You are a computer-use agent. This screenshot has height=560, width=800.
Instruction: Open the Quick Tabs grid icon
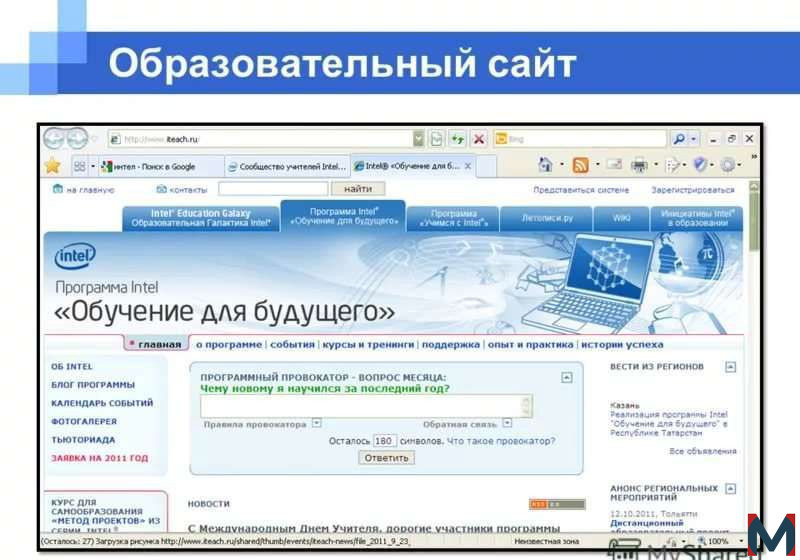(80, 166)
